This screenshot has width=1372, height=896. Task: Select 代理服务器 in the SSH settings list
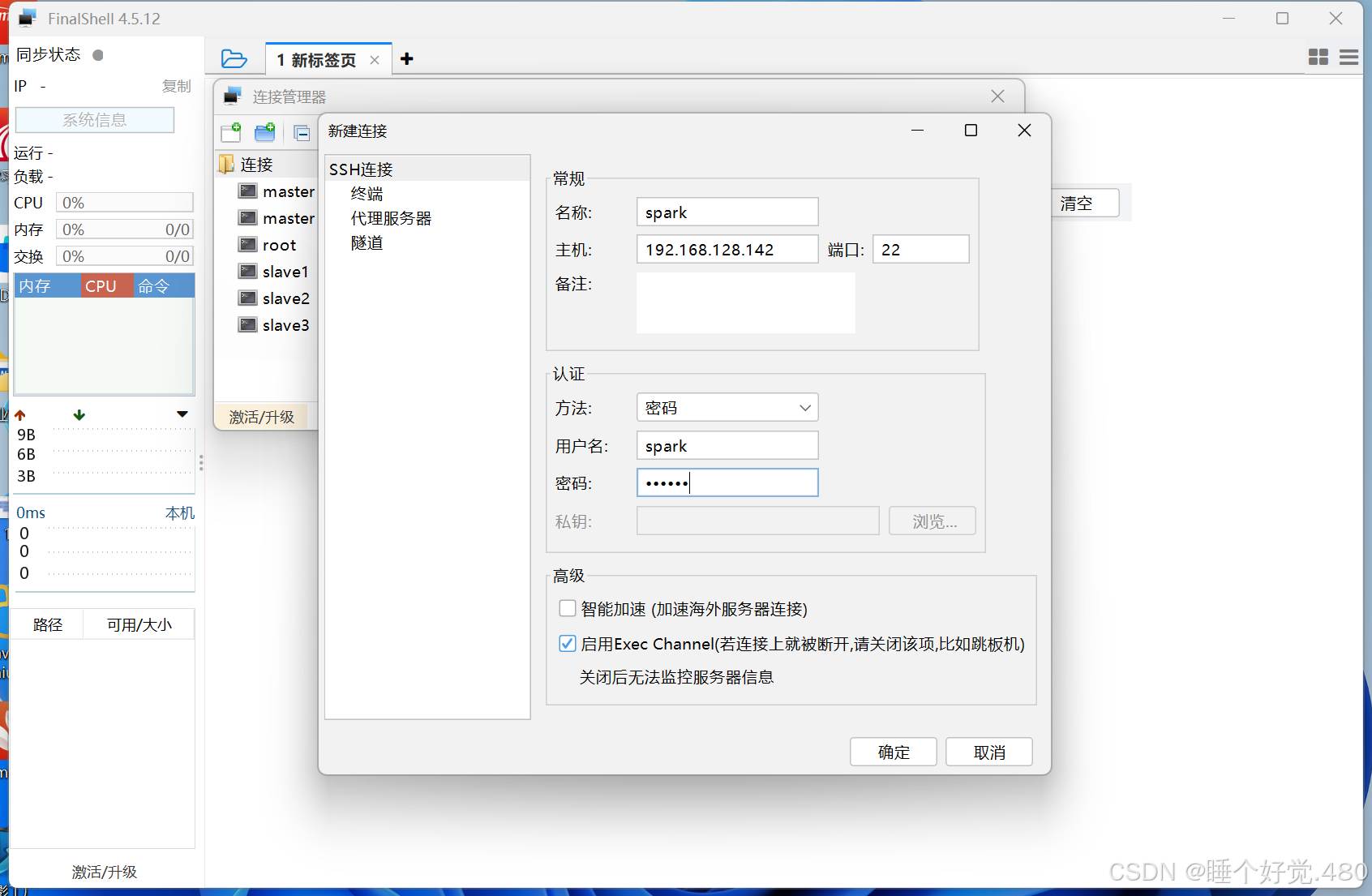pos(390,217)
